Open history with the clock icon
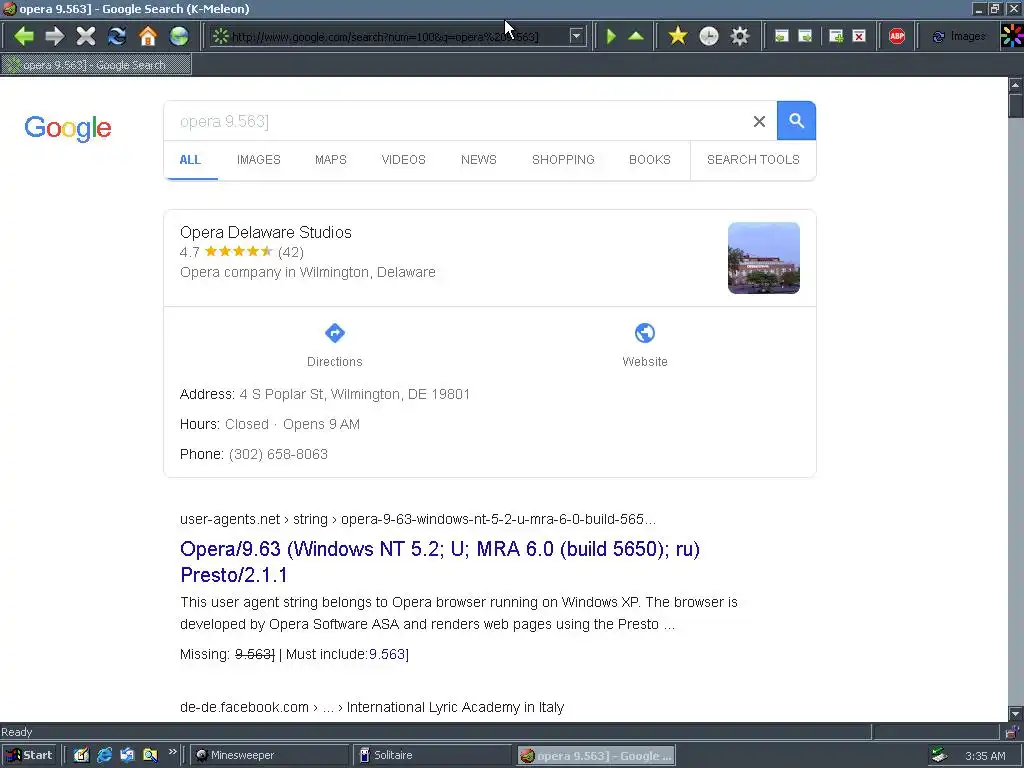 709,36
